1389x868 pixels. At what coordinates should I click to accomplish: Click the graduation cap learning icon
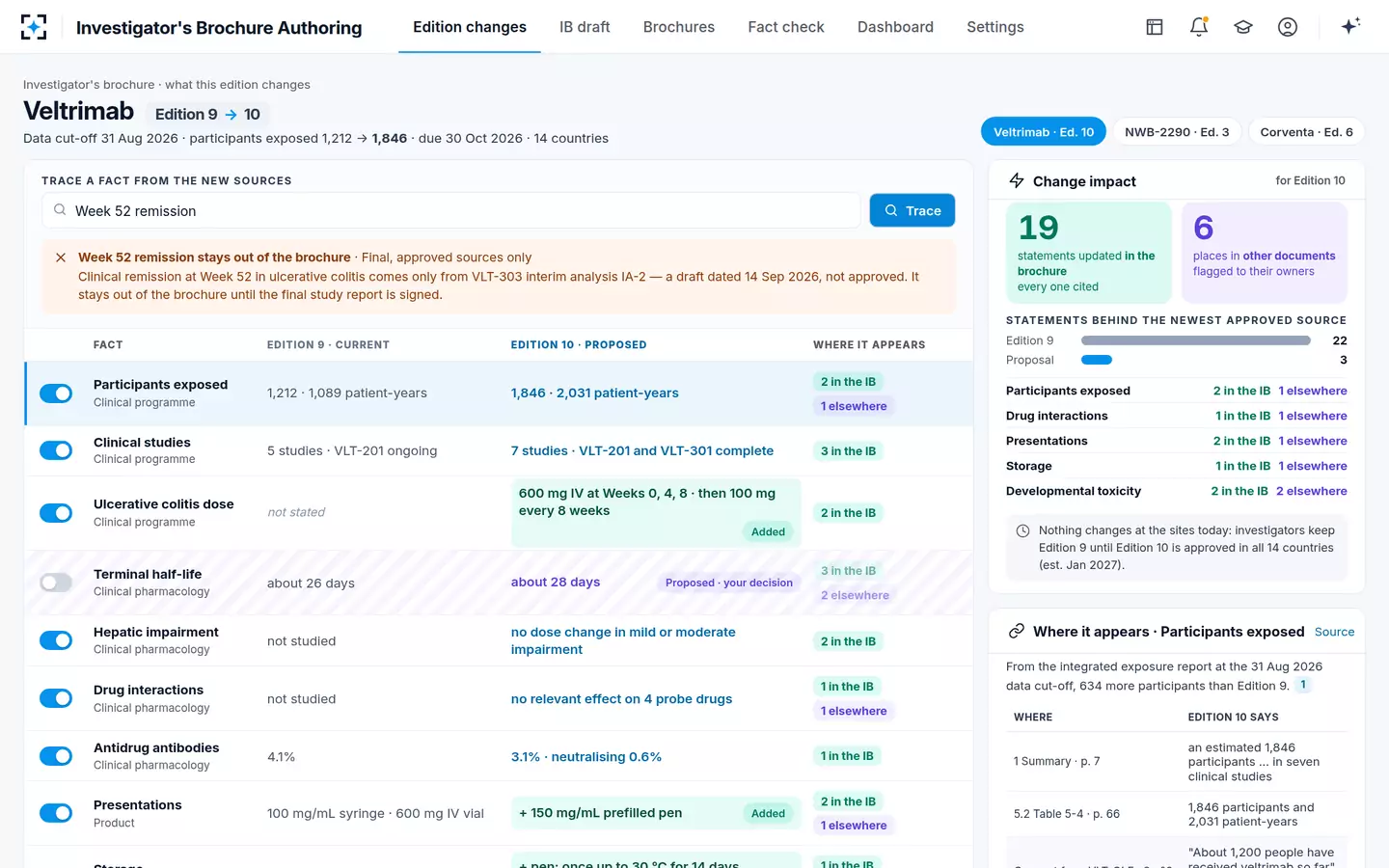1243,27
